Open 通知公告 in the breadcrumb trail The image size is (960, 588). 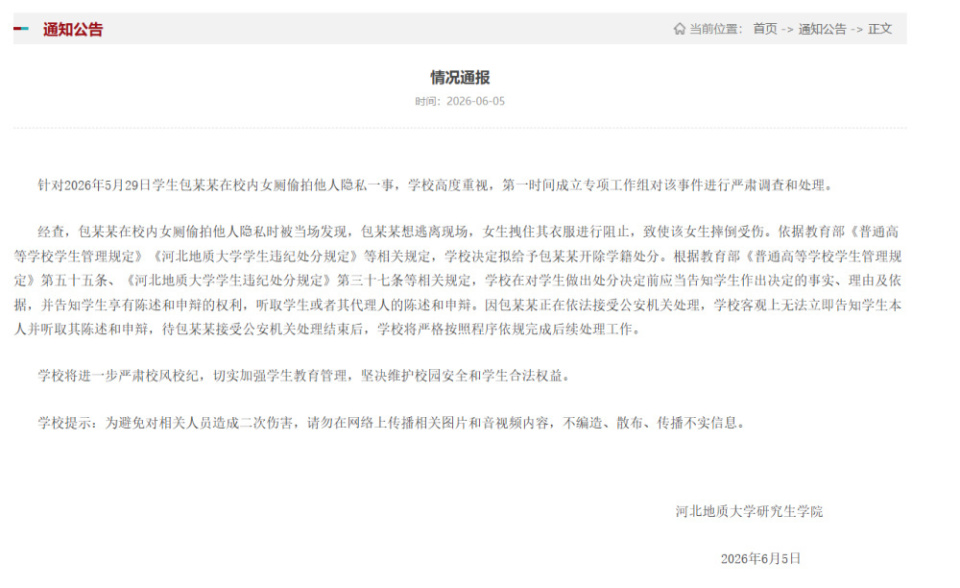click(x=822, y=28)
